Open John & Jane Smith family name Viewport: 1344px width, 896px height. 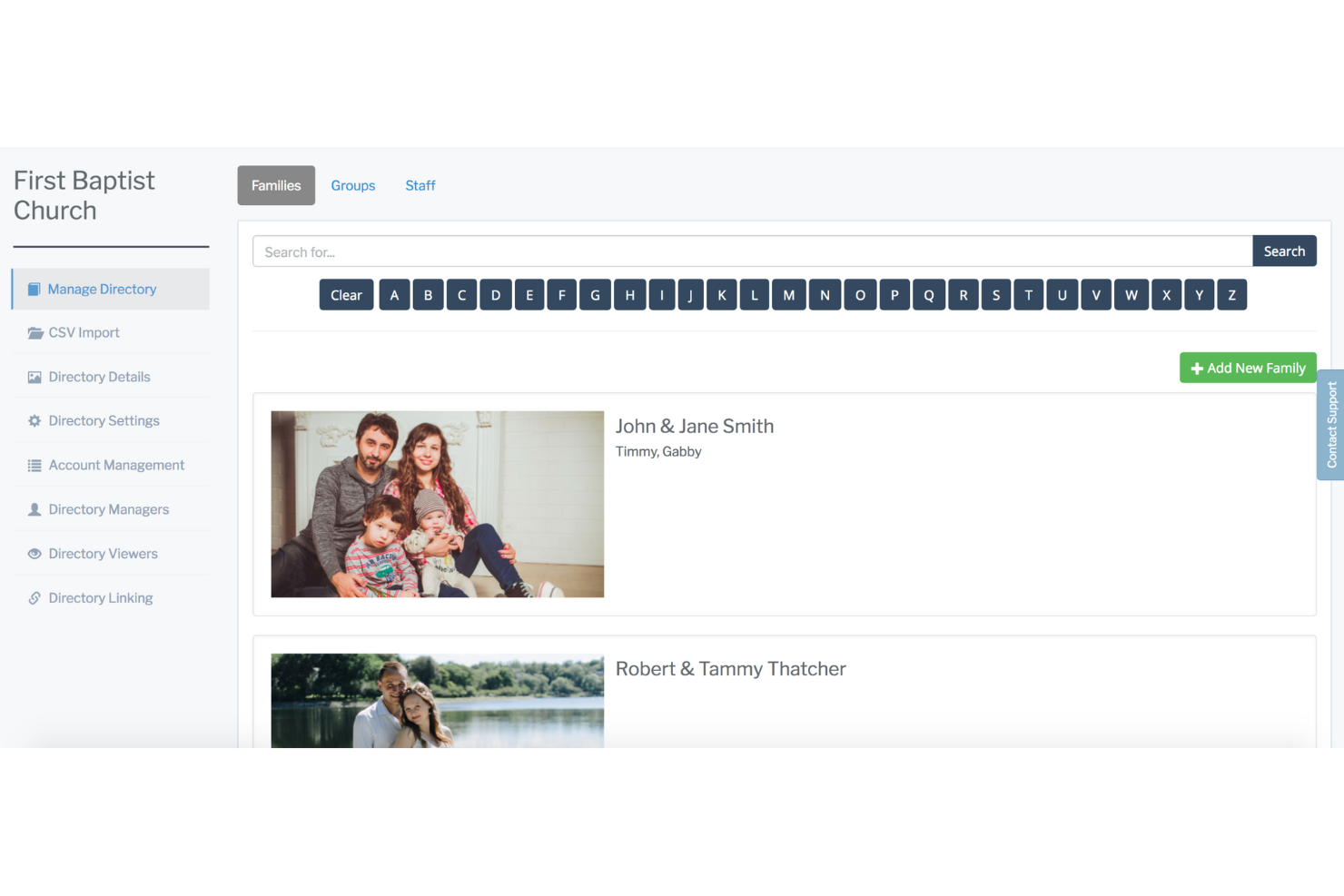(695, 426)
